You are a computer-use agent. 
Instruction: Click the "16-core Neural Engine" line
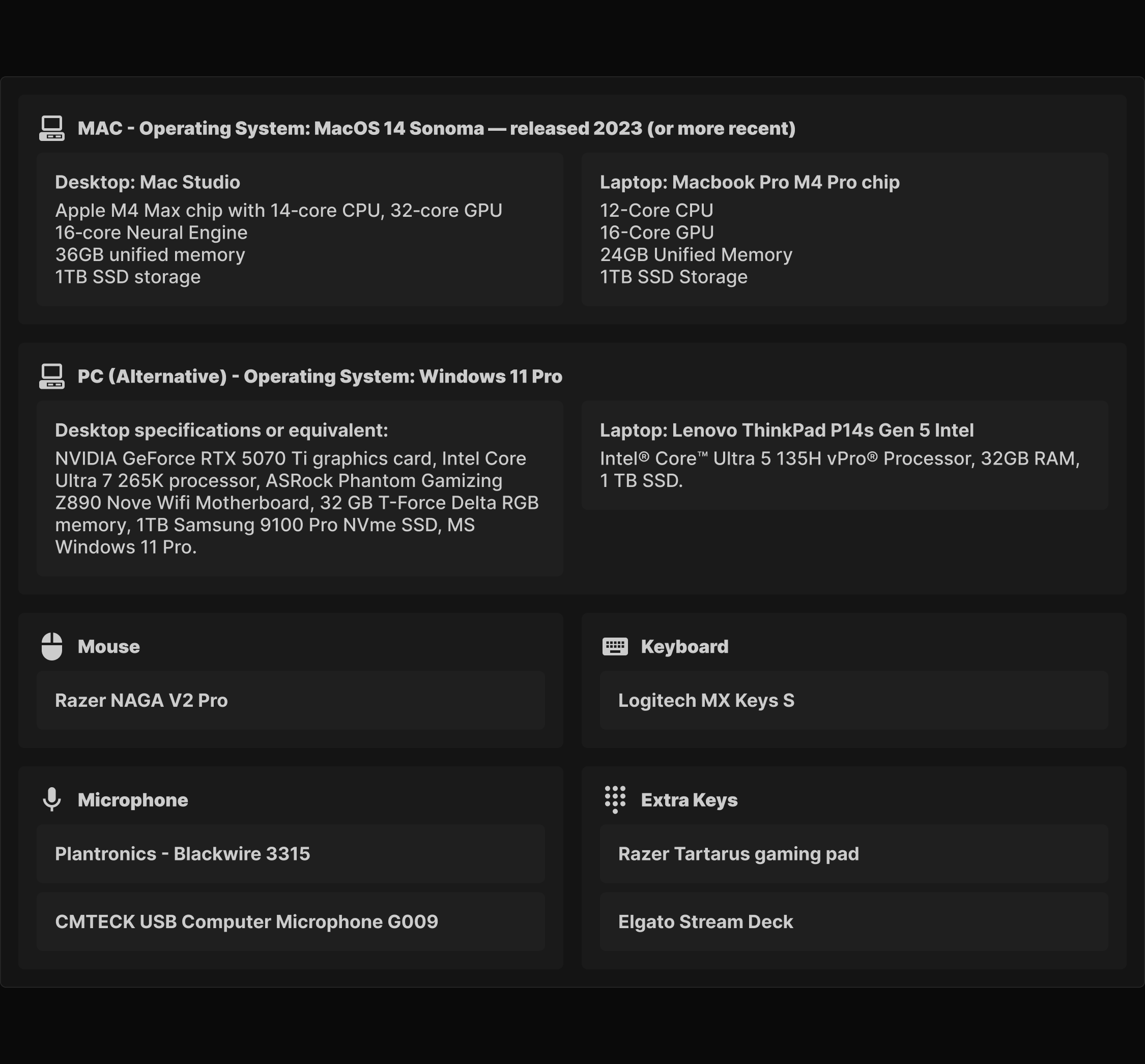pyautogui.click(x=152, y=233)
